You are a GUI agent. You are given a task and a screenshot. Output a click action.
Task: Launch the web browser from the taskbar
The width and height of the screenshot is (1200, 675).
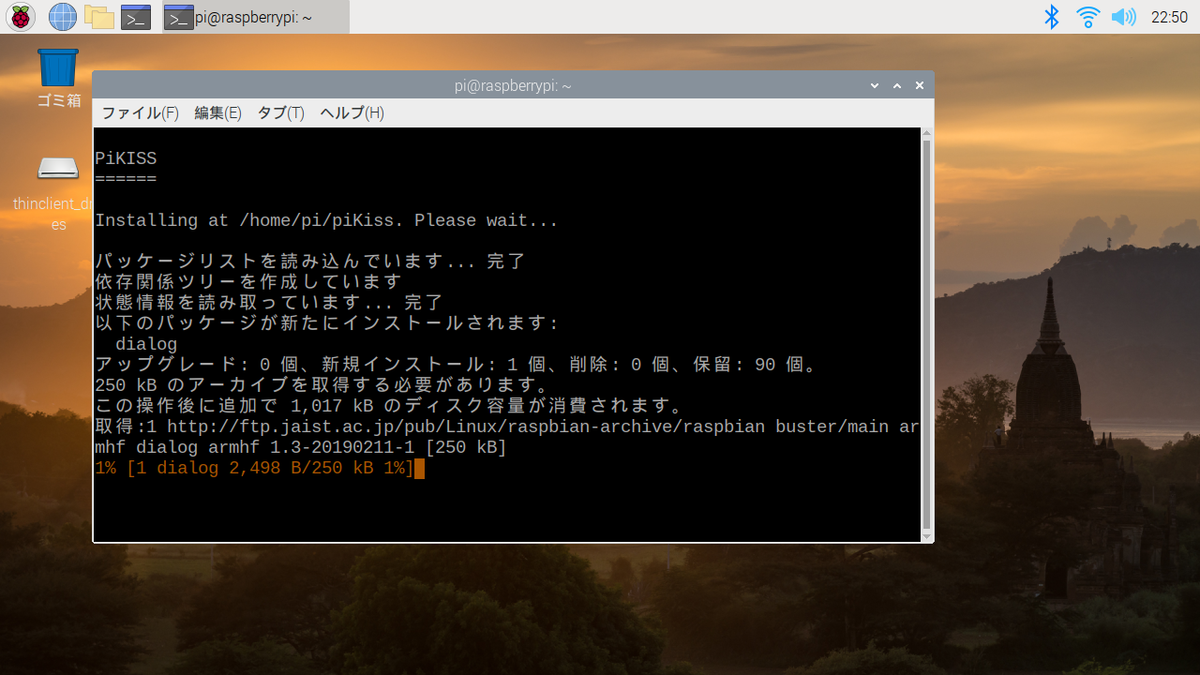(x=61, y=16)
